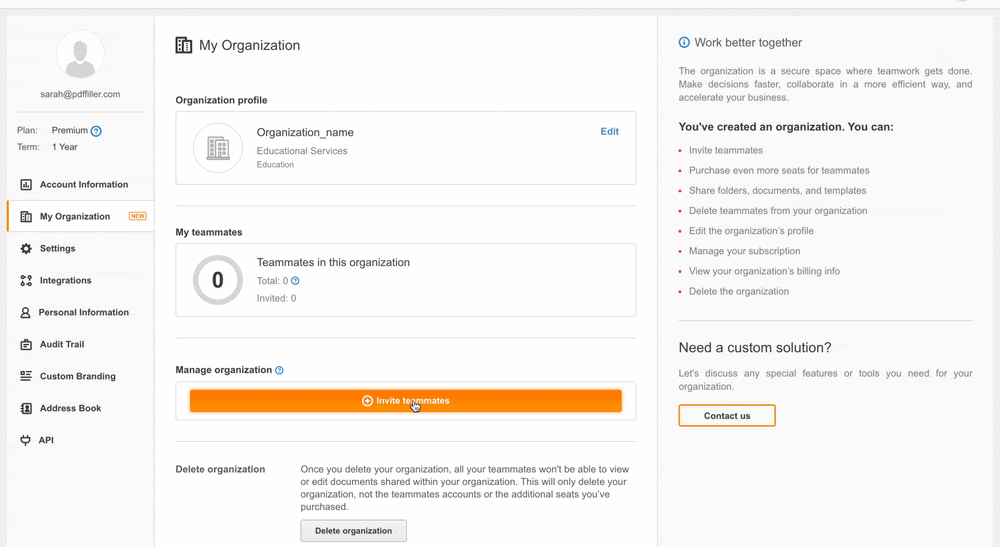Click Edit link in organization profile

coord(609,132)
